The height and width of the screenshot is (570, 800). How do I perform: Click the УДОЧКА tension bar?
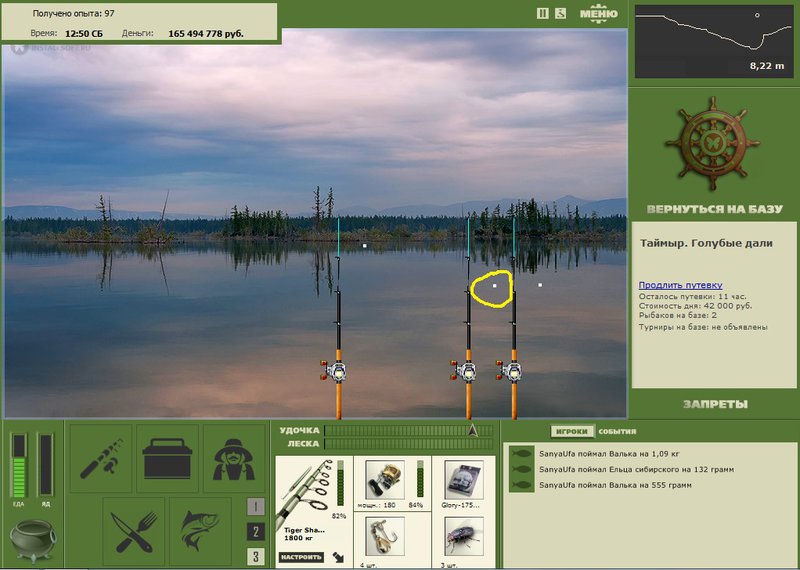click(x=409, y=431)
